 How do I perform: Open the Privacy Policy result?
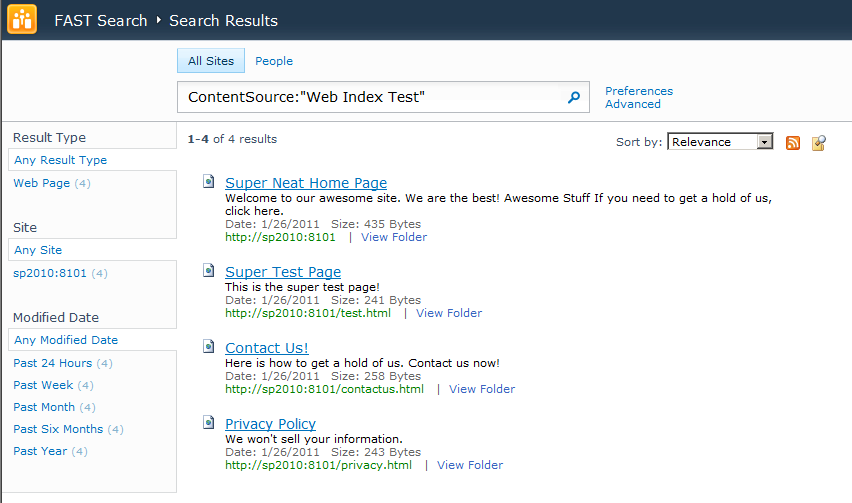point(271,424)
